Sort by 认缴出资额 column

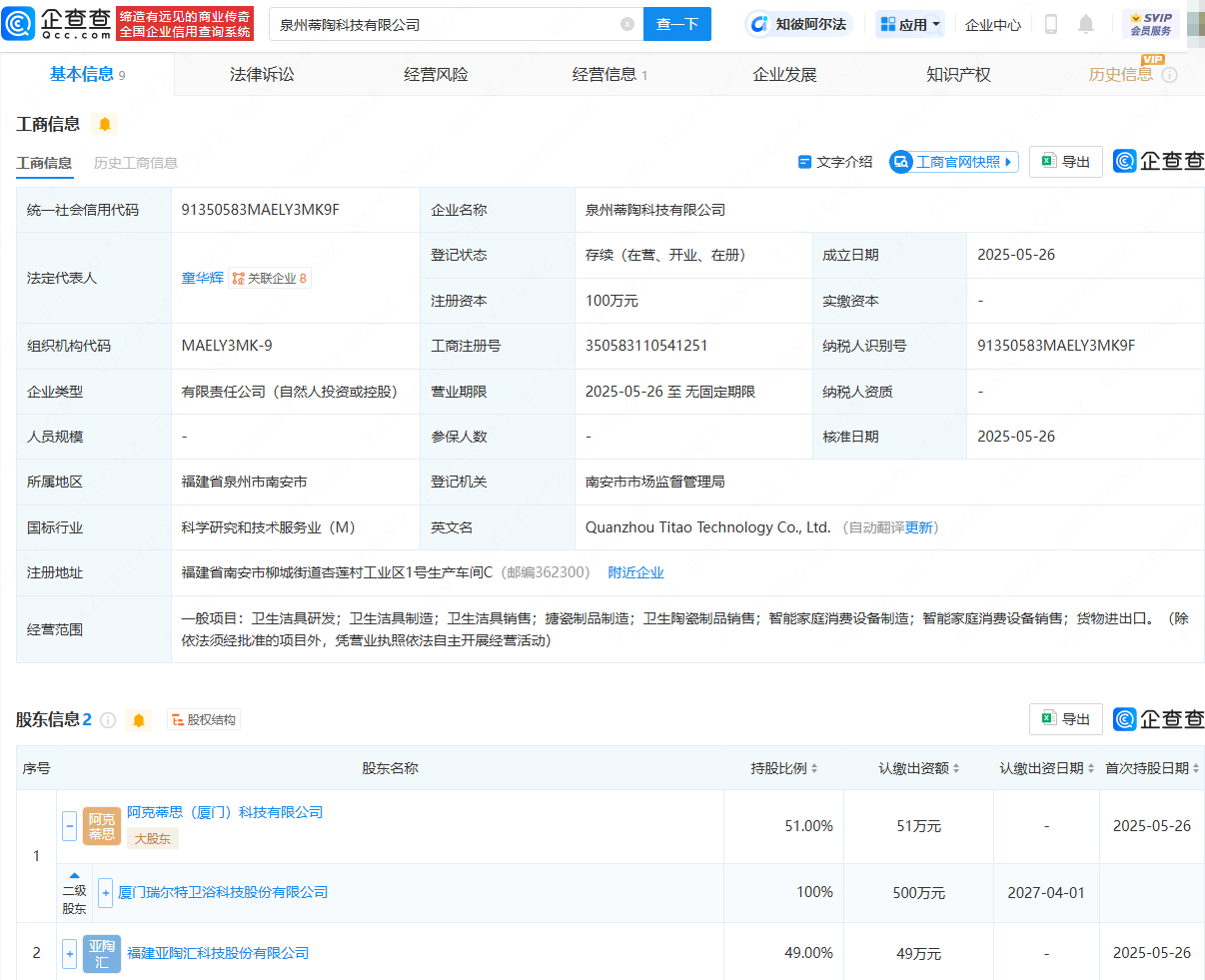[x=919, y=768]
